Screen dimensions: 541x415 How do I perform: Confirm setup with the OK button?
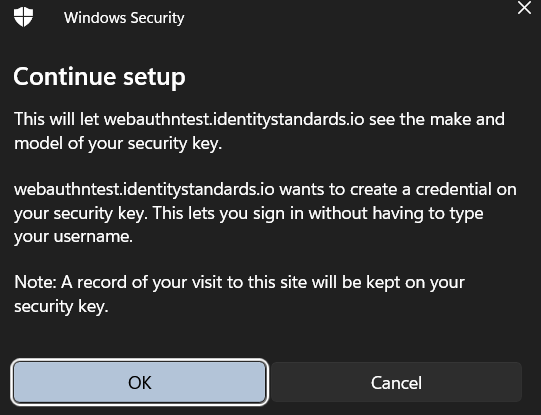(x=140, y=382)
